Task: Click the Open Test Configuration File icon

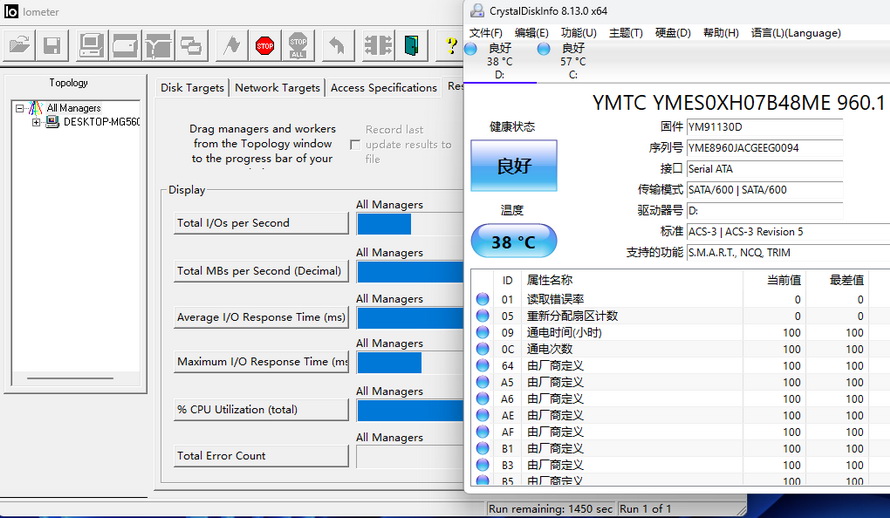Action: [x=20, y=45]
